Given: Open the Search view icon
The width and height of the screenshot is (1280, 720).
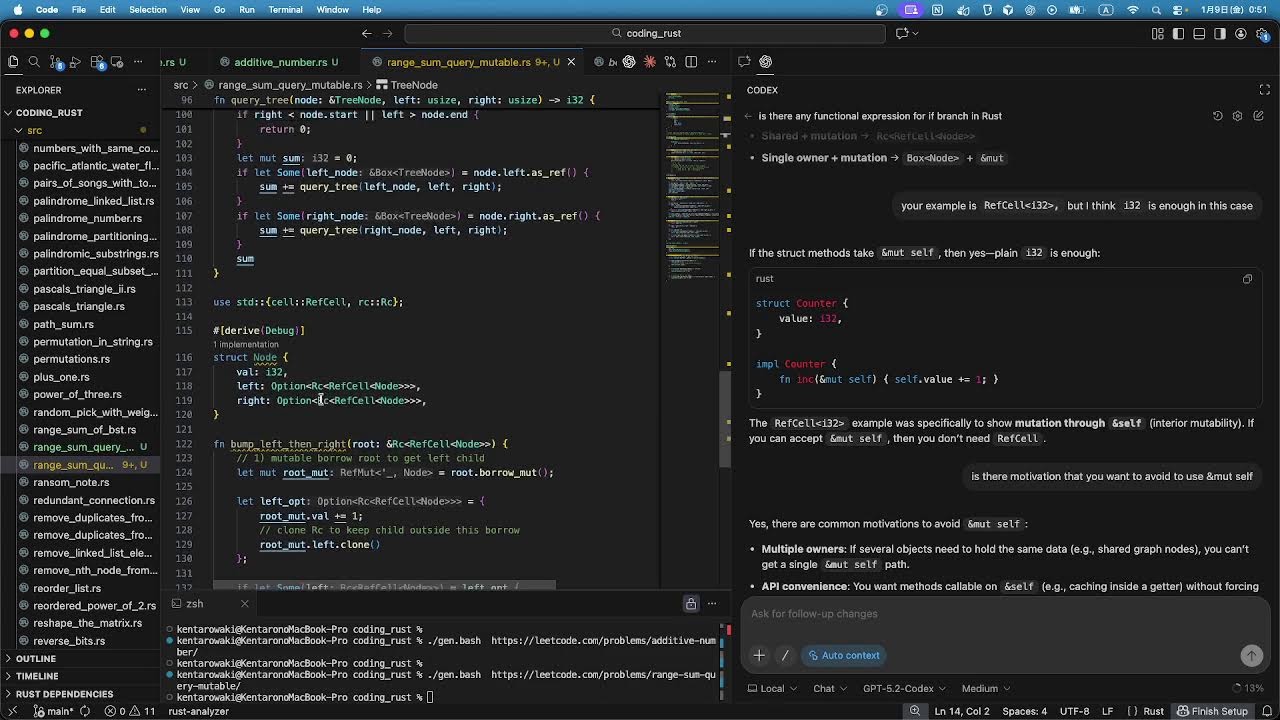Looking at the screenshot, I should [x=34, y=62].
